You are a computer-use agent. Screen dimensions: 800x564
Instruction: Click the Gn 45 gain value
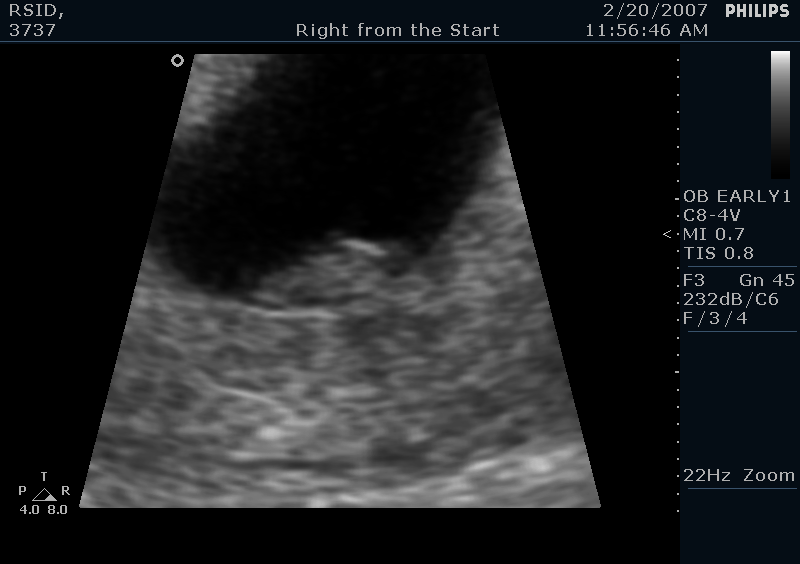coord(767,280)
